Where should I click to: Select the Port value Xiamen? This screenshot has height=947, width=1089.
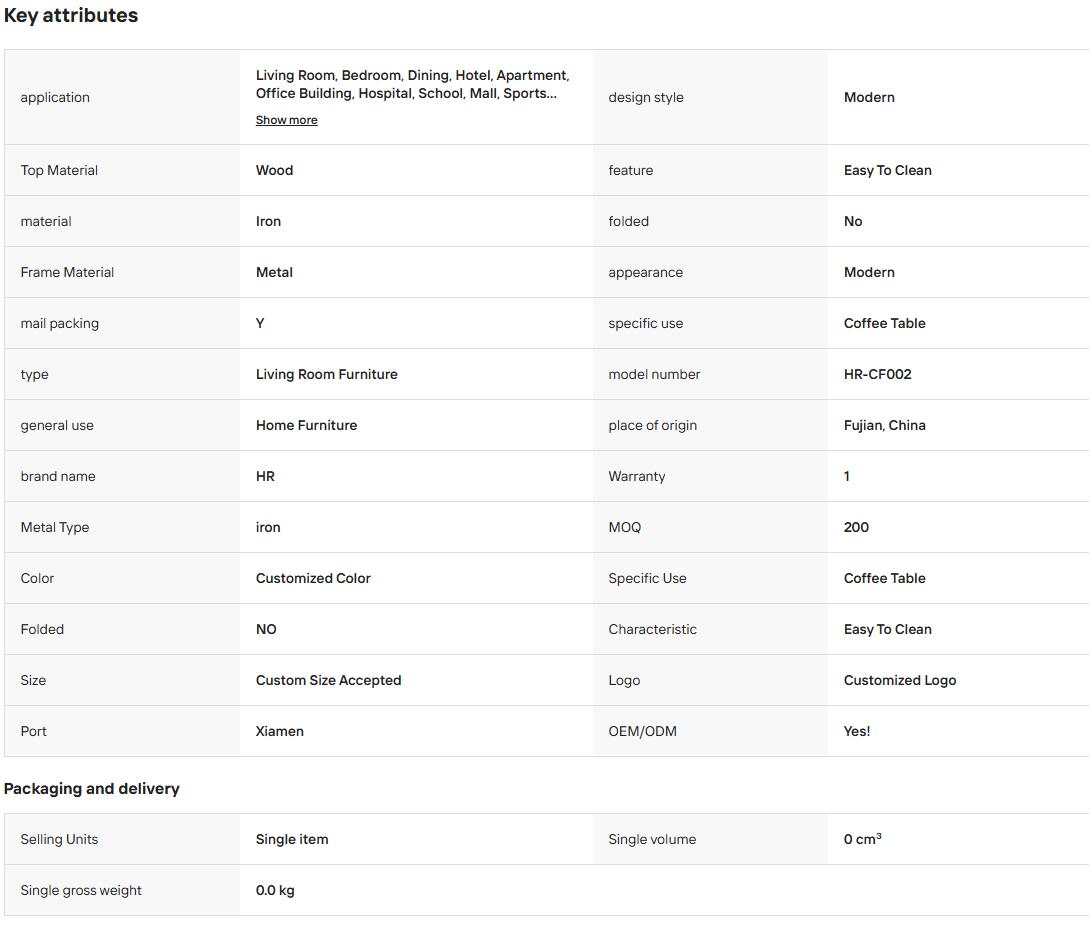(x=279, y=731)
